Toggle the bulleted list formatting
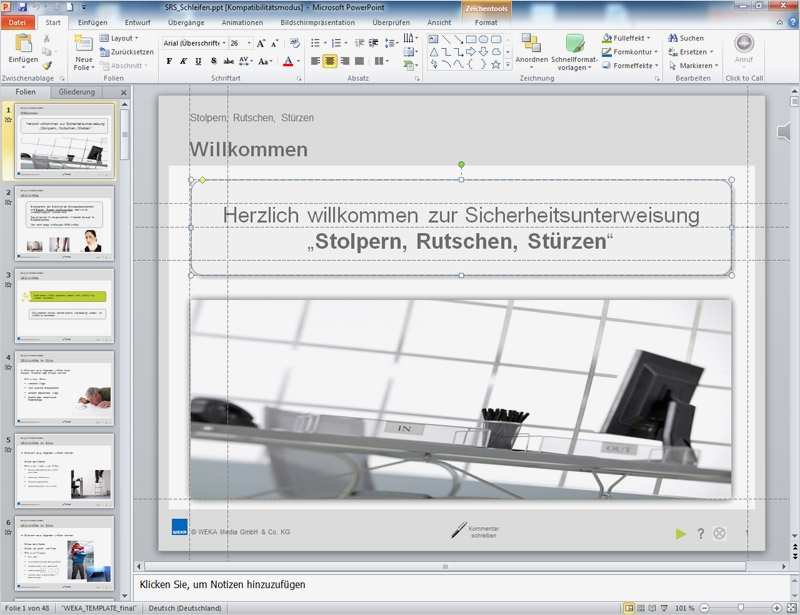Image resolution: width=800 pixels, height=615 pixels. [x=314, y=44]
